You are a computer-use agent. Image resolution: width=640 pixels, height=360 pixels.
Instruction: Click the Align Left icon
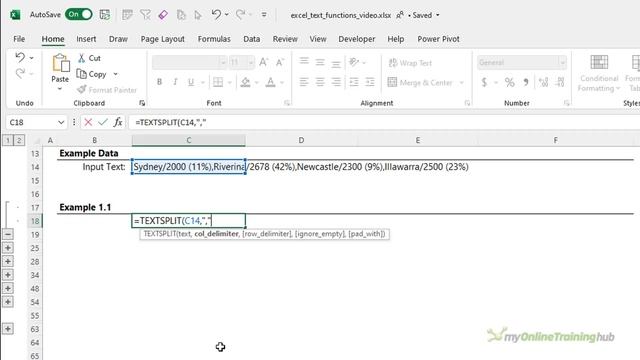click(x=304, y=82)
